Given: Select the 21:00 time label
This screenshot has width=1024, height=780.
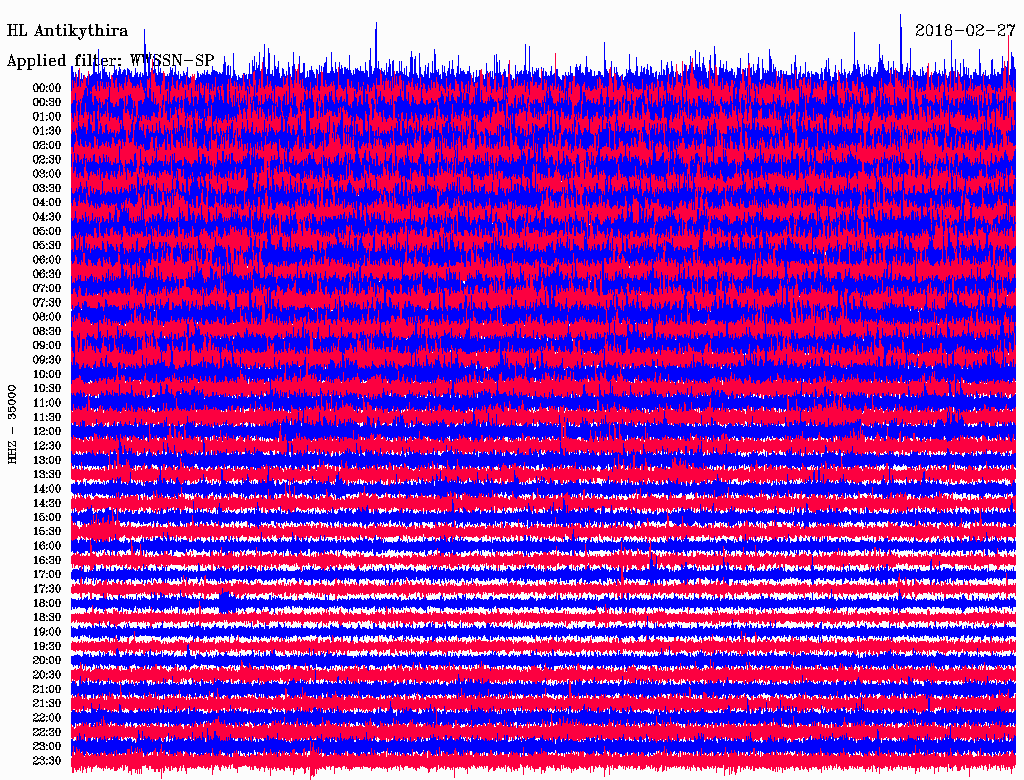Looking at the screenshot, I should point(47,689).
